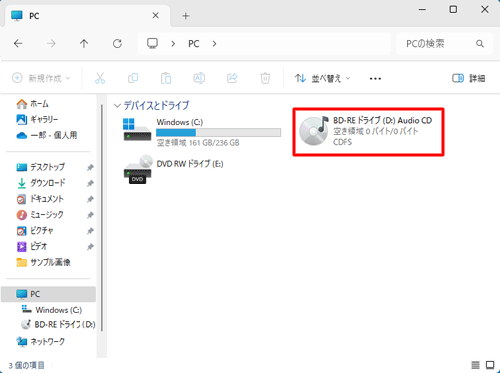Open ダウンロード in quick access
This screenshot has width=500, height=373.
click(x=41, y=183)
